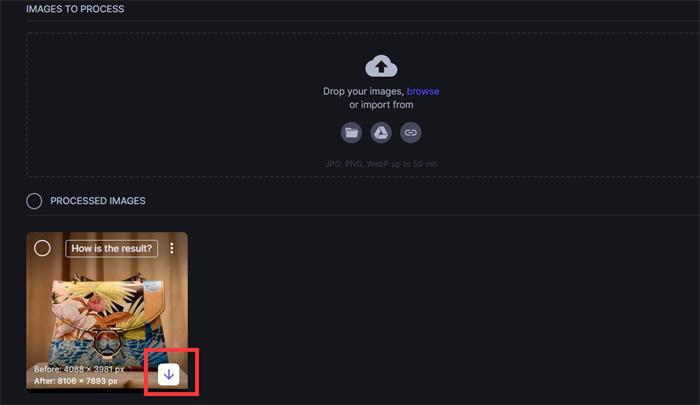The image size is (700, 405).
Task: Click the "browse" link
Action: [423, 91]
